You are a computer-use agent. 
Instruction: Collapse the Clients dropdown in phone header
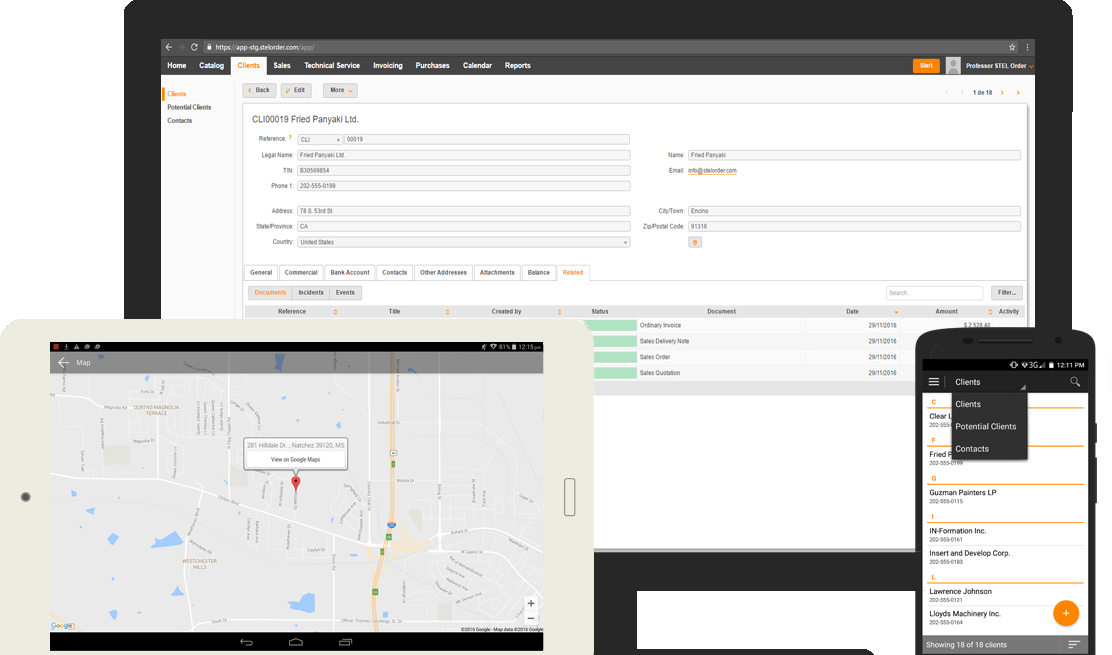click(991, 382)
